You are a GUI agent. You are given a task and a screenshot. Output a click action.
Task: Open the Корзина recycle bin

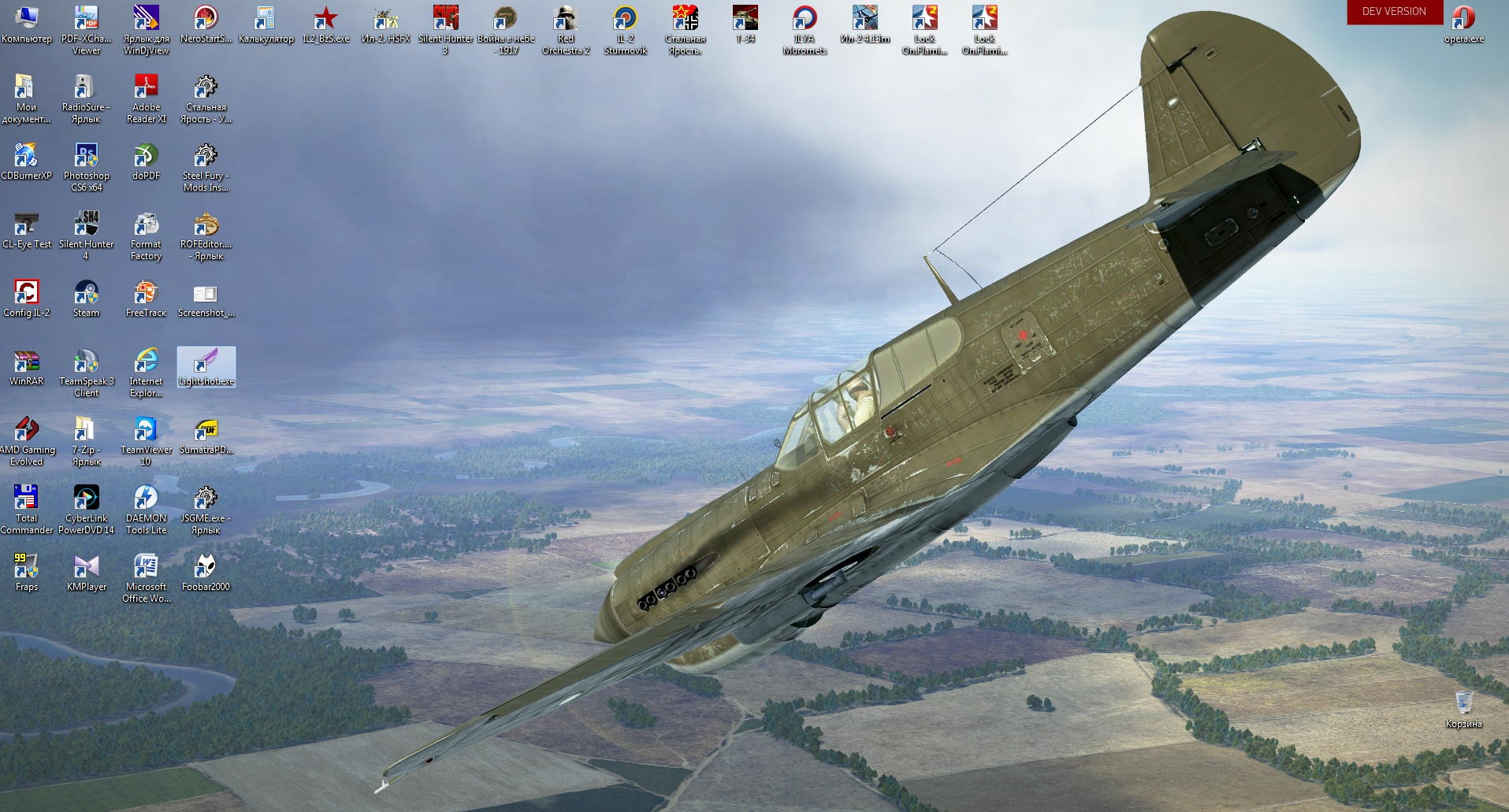pyautogui.click(x=1463, y=709)
